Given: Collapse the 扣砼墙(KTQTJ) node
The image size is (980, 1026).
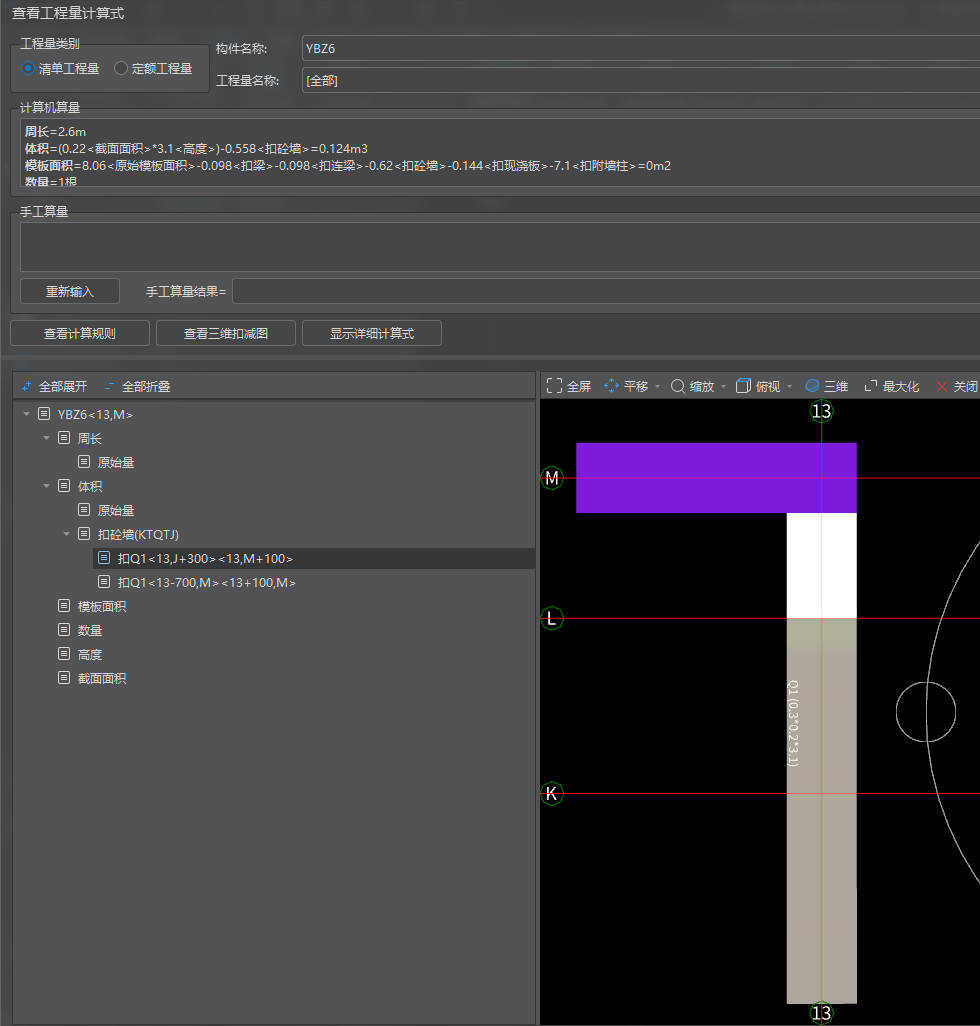Looking at the screenshot, I should (66, 534).
